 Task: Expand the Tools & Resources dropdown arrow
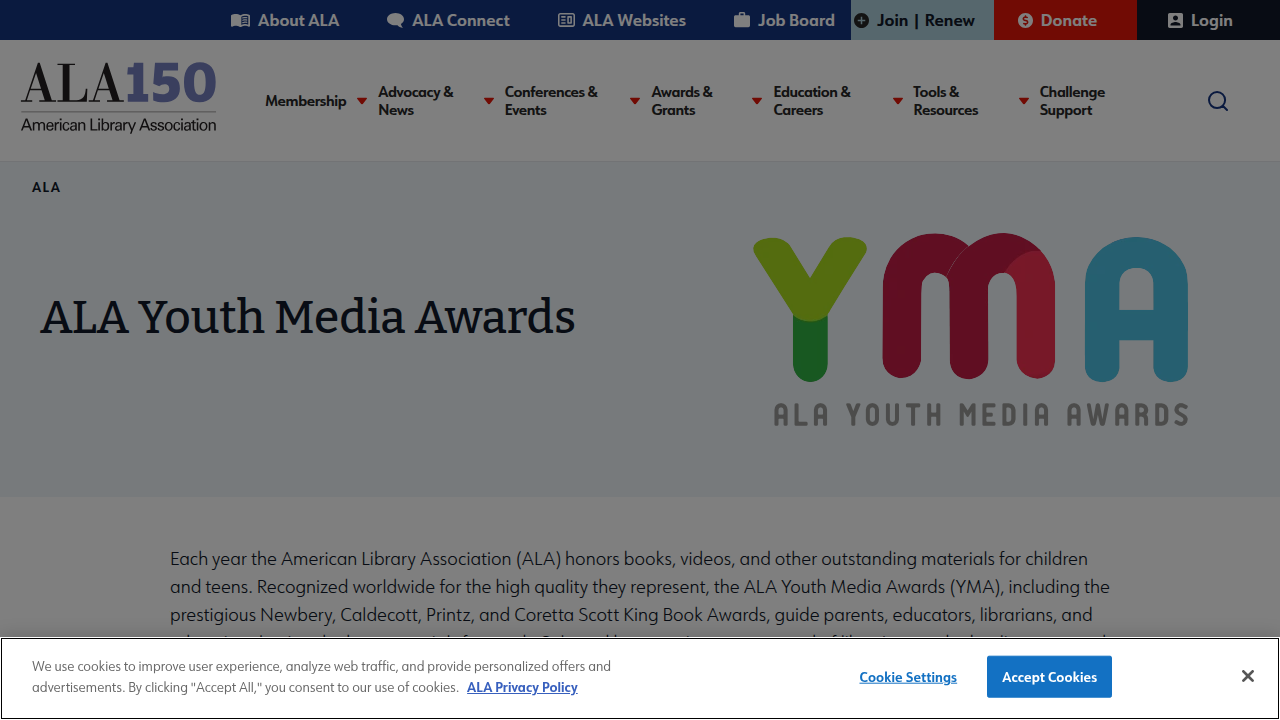tap(1024, 101)
